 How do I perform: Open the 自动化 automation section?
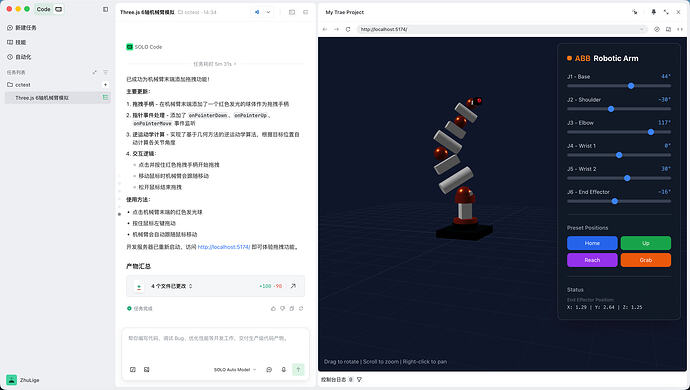[x=19, y=57]
